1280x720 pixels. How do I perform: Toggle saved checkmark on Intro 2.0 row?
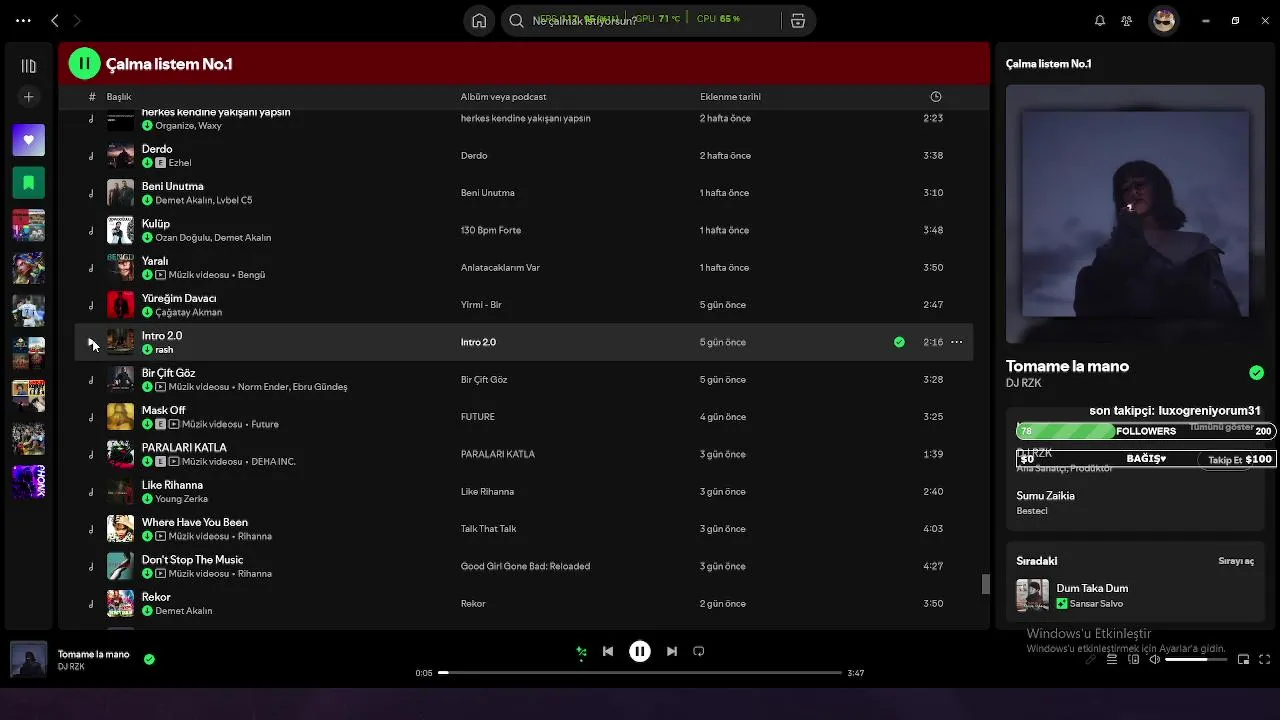(899, 342)
